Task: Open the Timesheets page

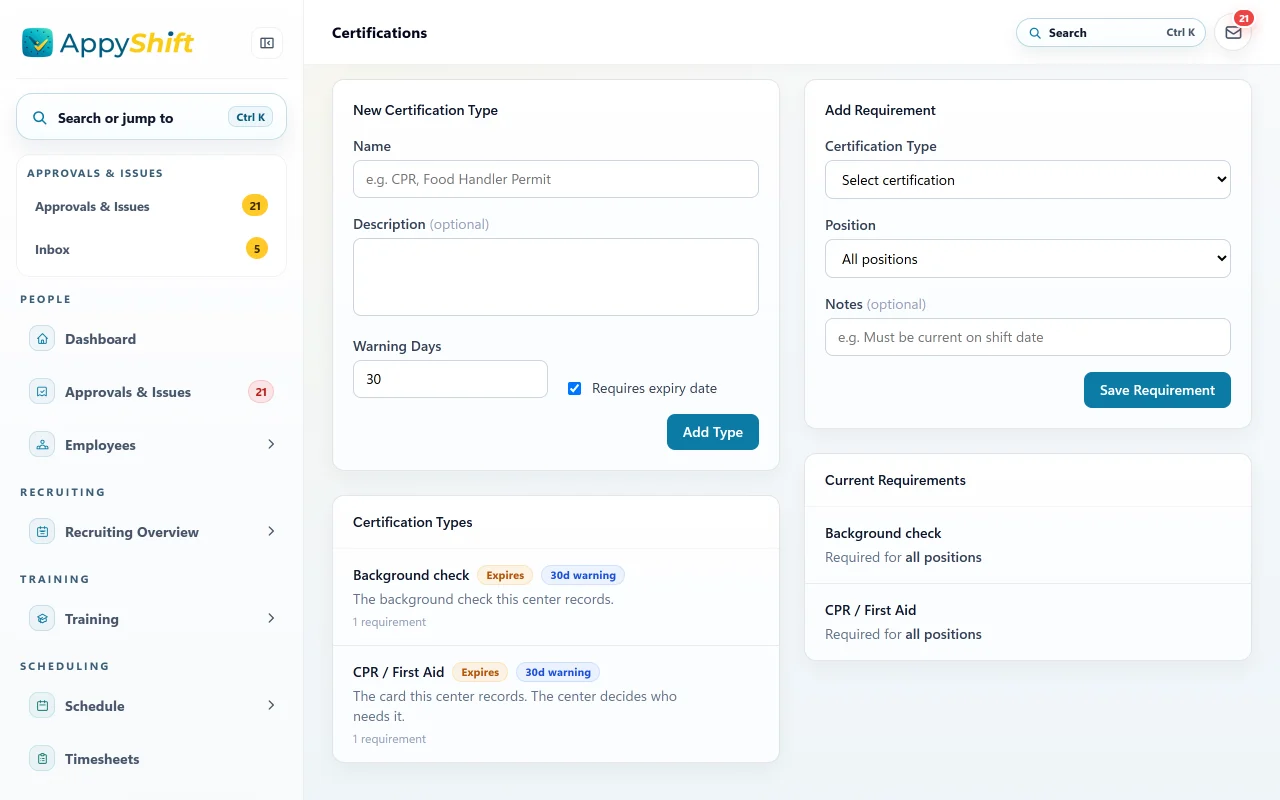Action: [151, 759]
